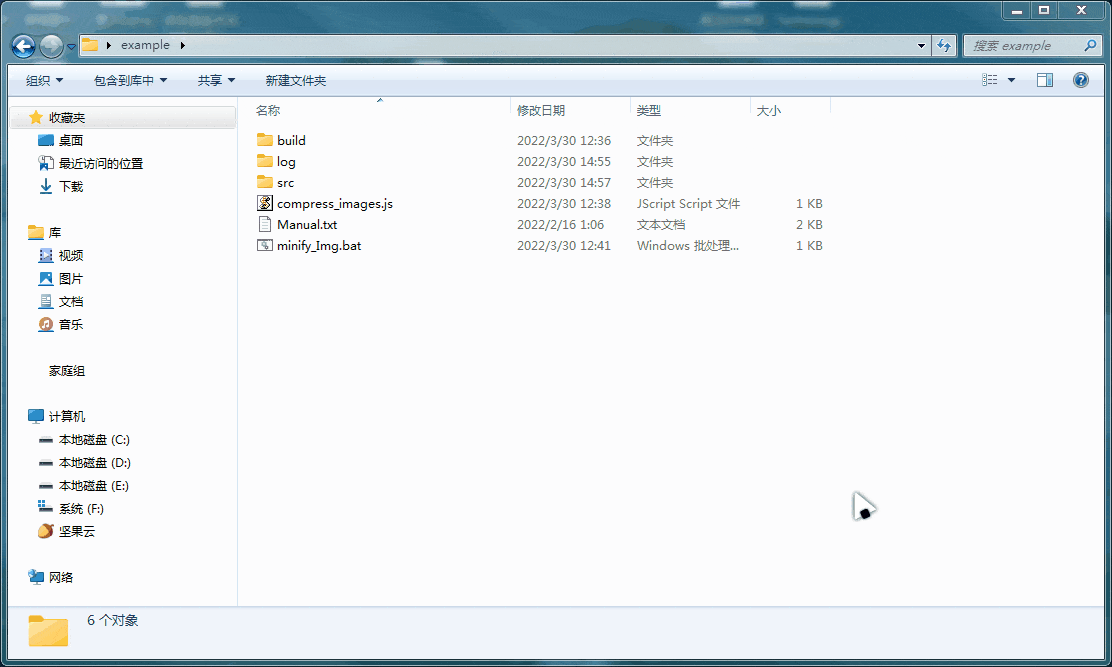
Task: Go back with the Back arrow button
Action: [x=23, y=47]
